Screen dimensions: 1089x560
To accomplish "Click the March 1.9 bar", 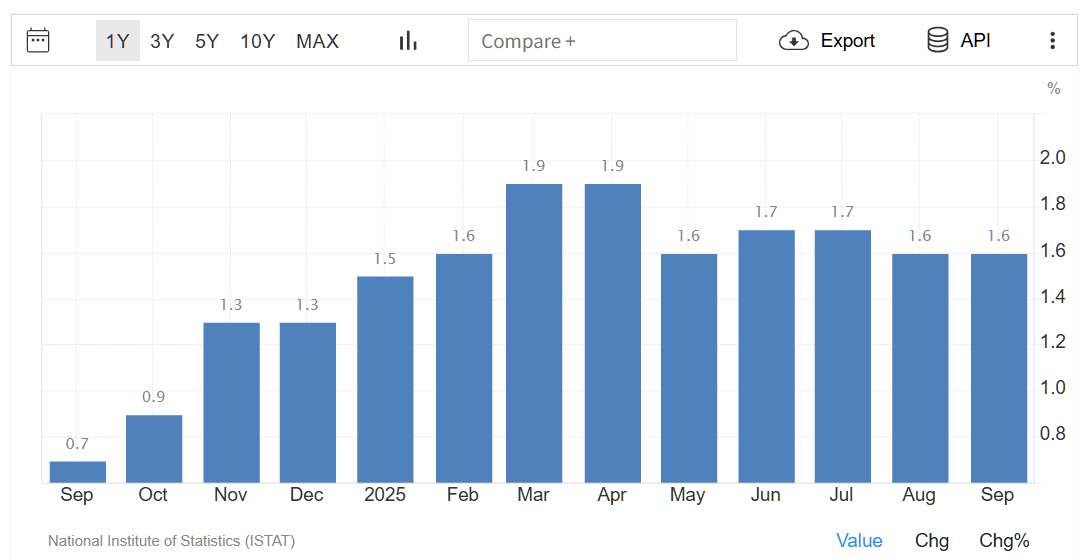I will click(534, 333).
